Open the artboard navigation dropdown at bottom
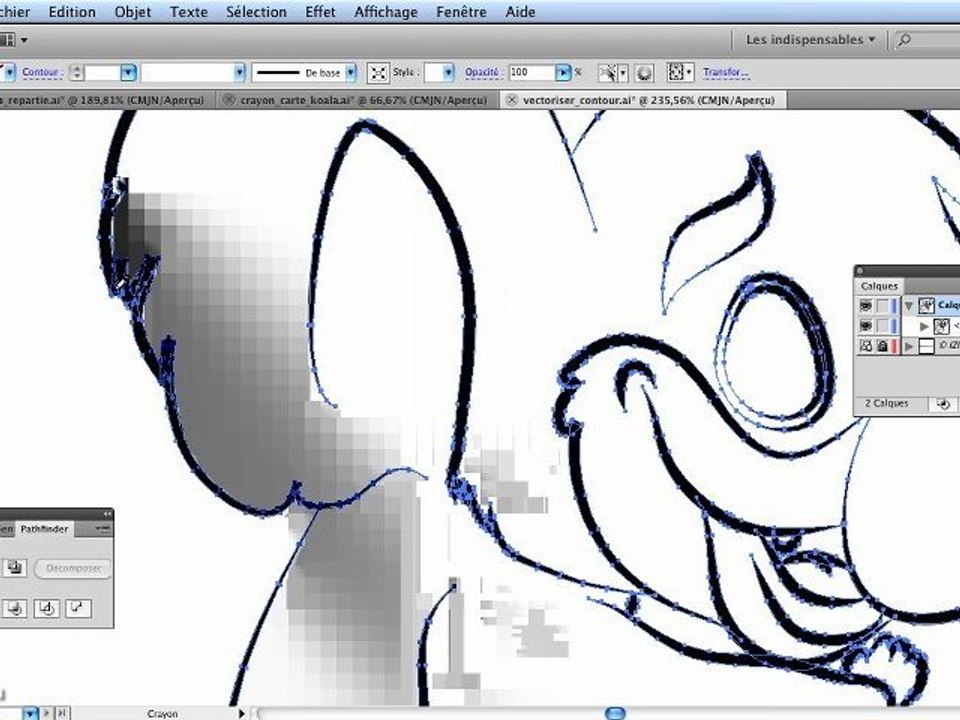 click(30, 713)
